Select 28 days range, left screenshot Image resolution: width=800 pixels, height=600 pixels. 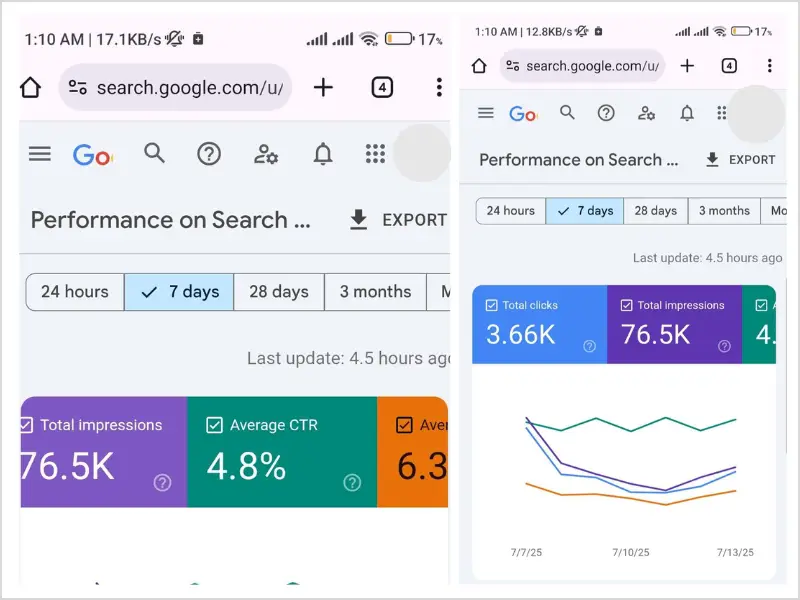pyautogui.click(x=279, y=292)
